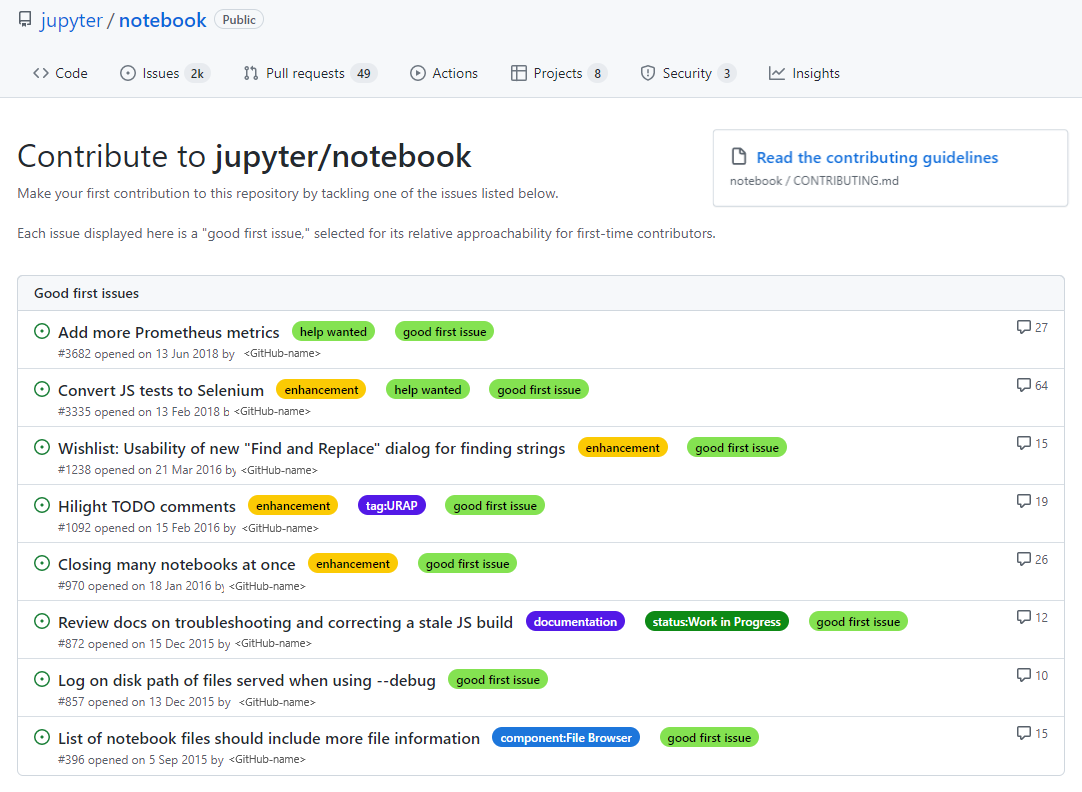This screenshot has width=1082, height=792.
Task: Click the Projects panel icon
Action: tap(519, 72)
